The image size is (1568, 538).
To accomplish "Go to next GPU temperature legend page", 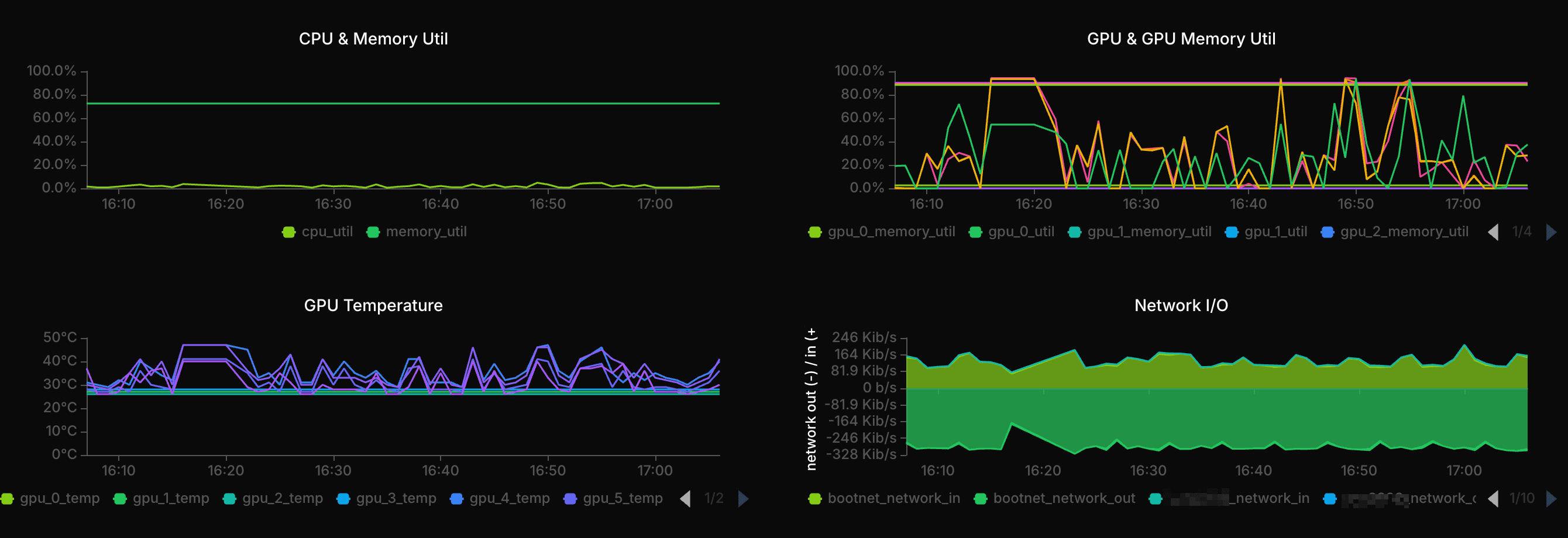I will [x=743, y=498].
